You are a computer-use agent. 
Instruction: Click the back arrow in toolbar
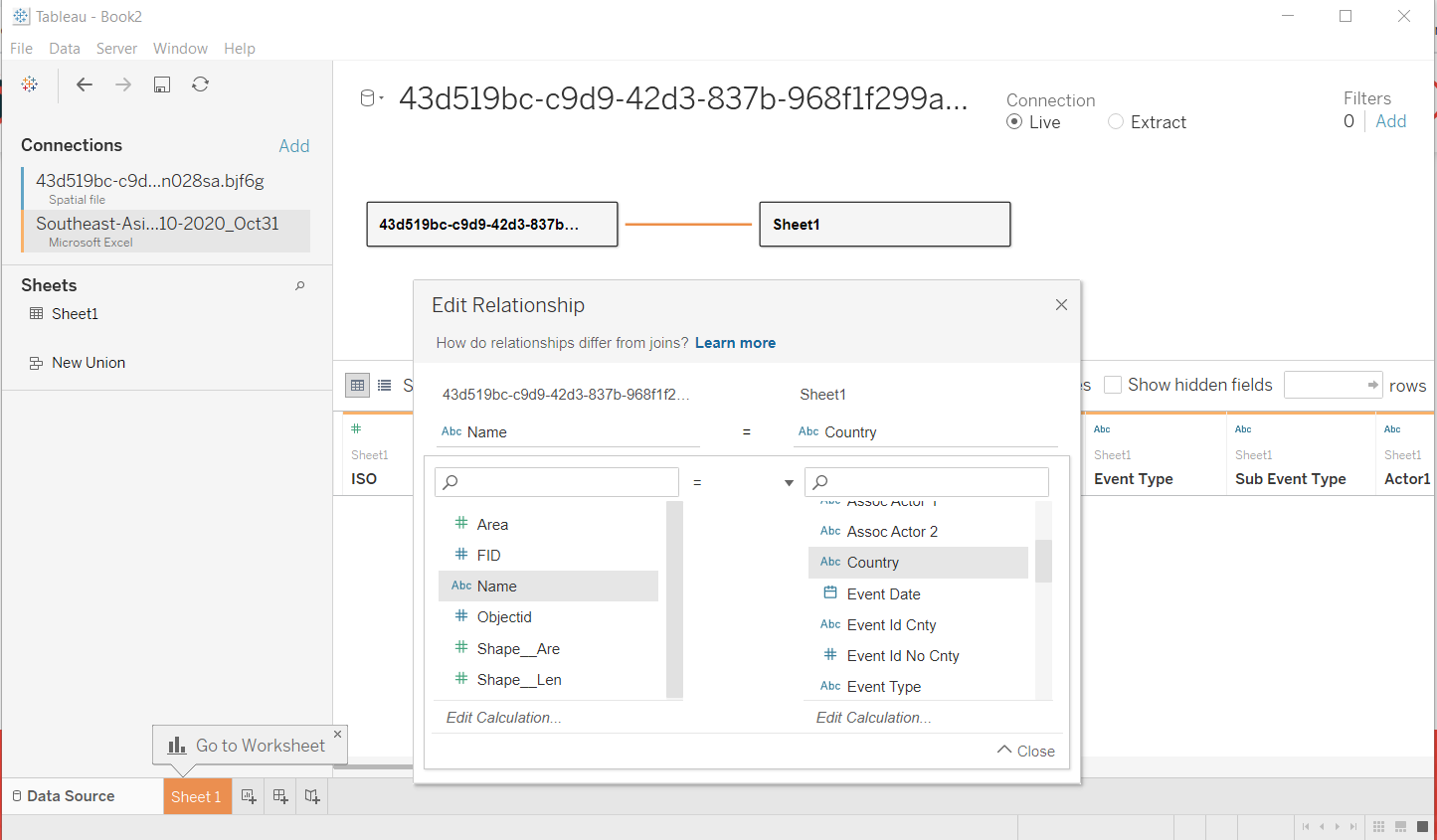click(85, 84)
